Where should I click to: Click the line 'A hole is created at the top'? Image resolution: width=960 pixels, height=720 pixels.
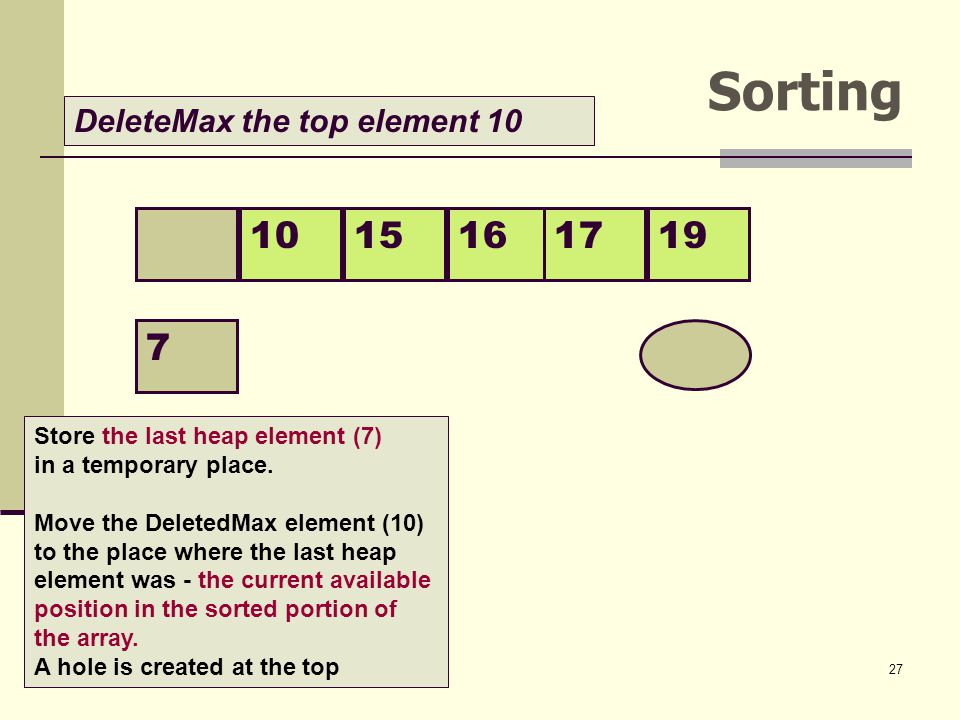[x=187, y=667]
